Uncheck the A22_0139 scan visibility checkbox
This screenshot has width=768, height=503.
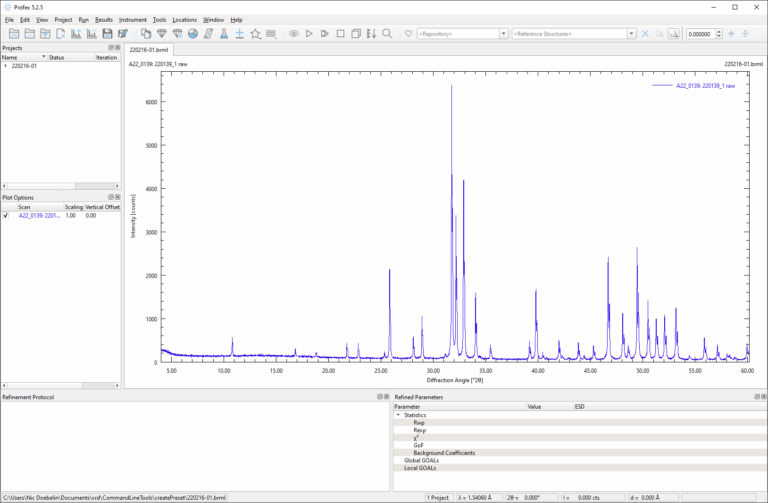coord(6,215)
